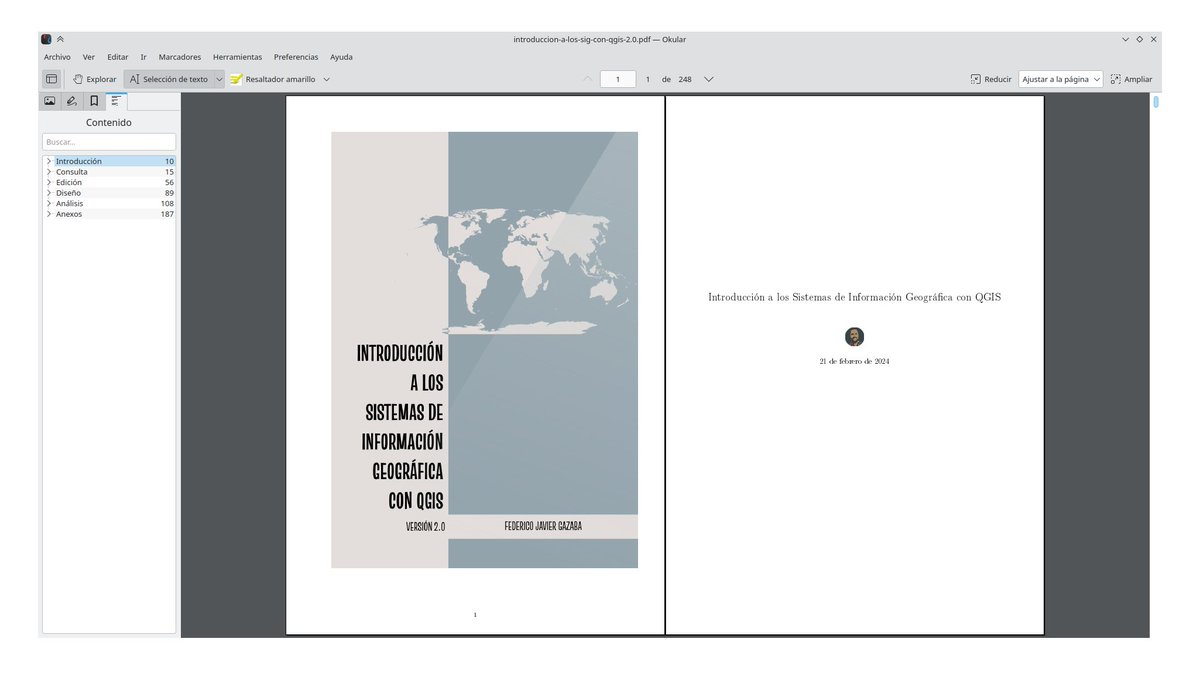Open selection tool dropdown arrow

click(x=219, y=79)
